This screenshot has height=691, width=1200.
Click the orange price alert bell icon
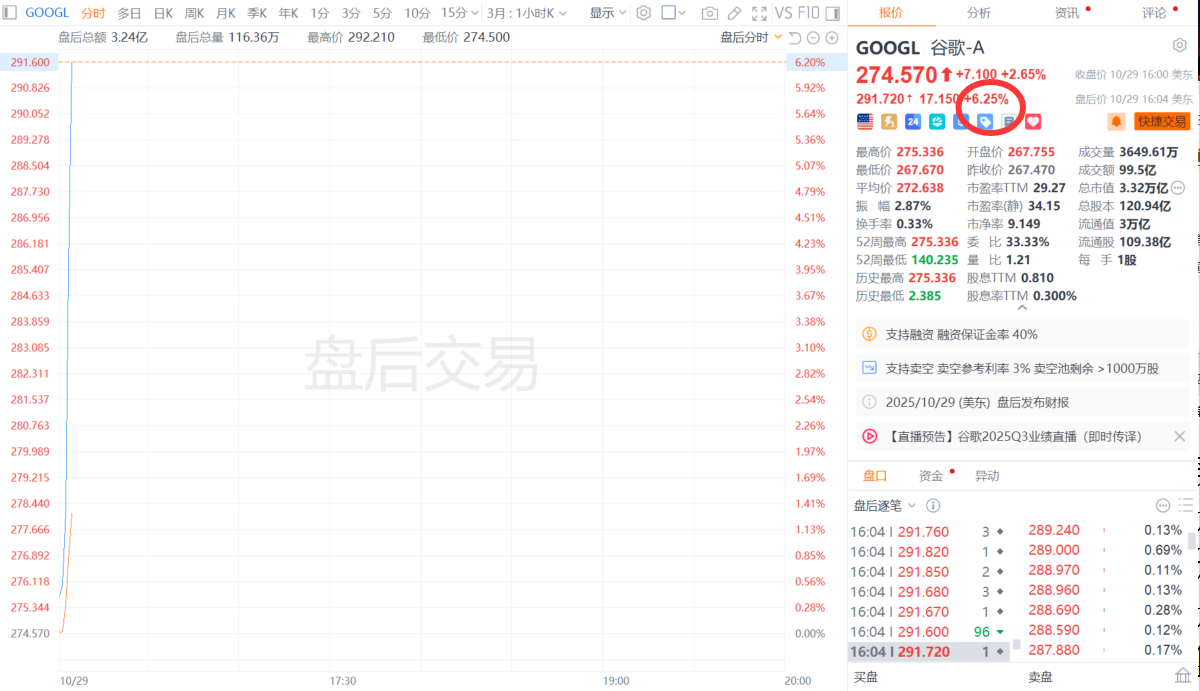pyautogui.click(x=1116, y=121)
